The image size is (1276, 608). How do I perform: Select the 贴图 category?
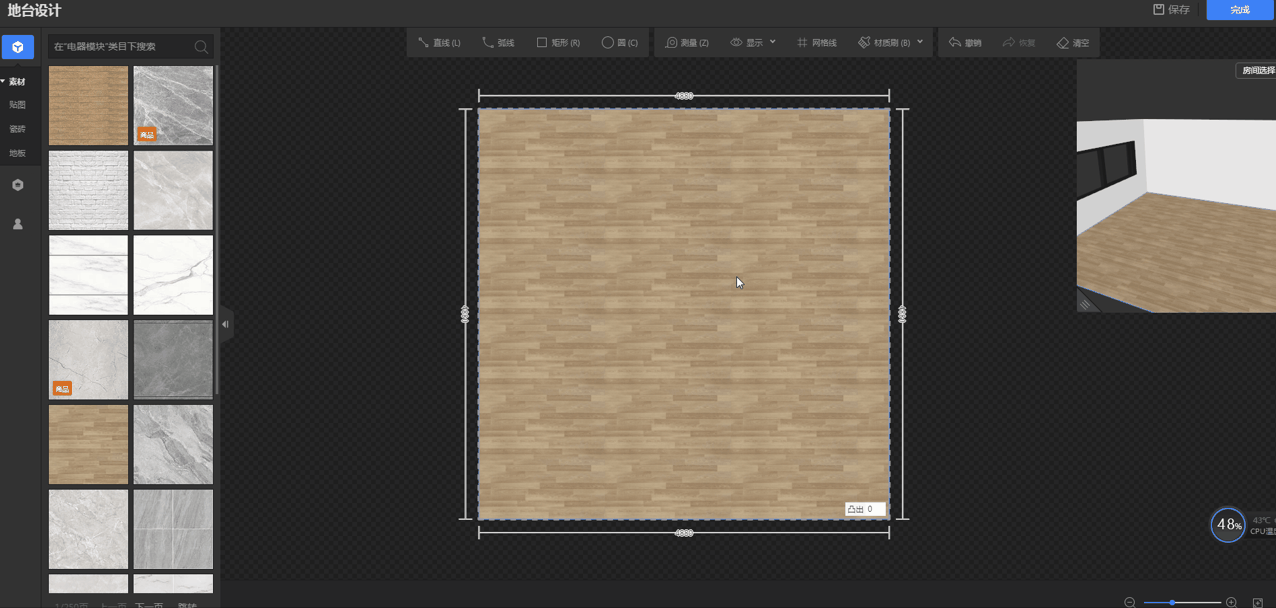(17, 105)
